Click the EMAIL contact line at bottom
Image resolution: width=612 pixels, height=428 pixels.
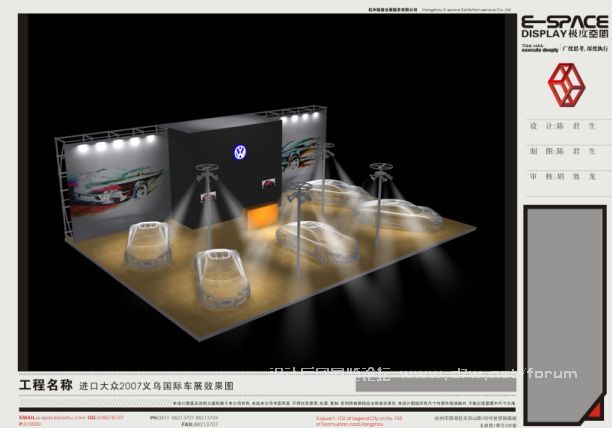coord(71,417)
